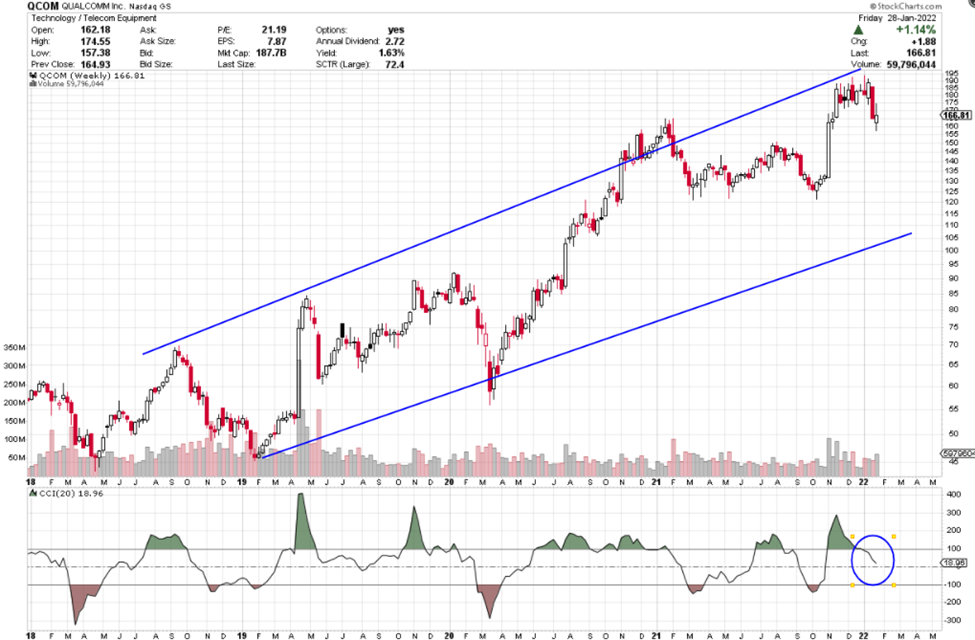Select the SCTR (Large) value 72.4
Image resolution: width=975 pixels, height=640 pixels.
pyautogui.click(x=395, y=64)
